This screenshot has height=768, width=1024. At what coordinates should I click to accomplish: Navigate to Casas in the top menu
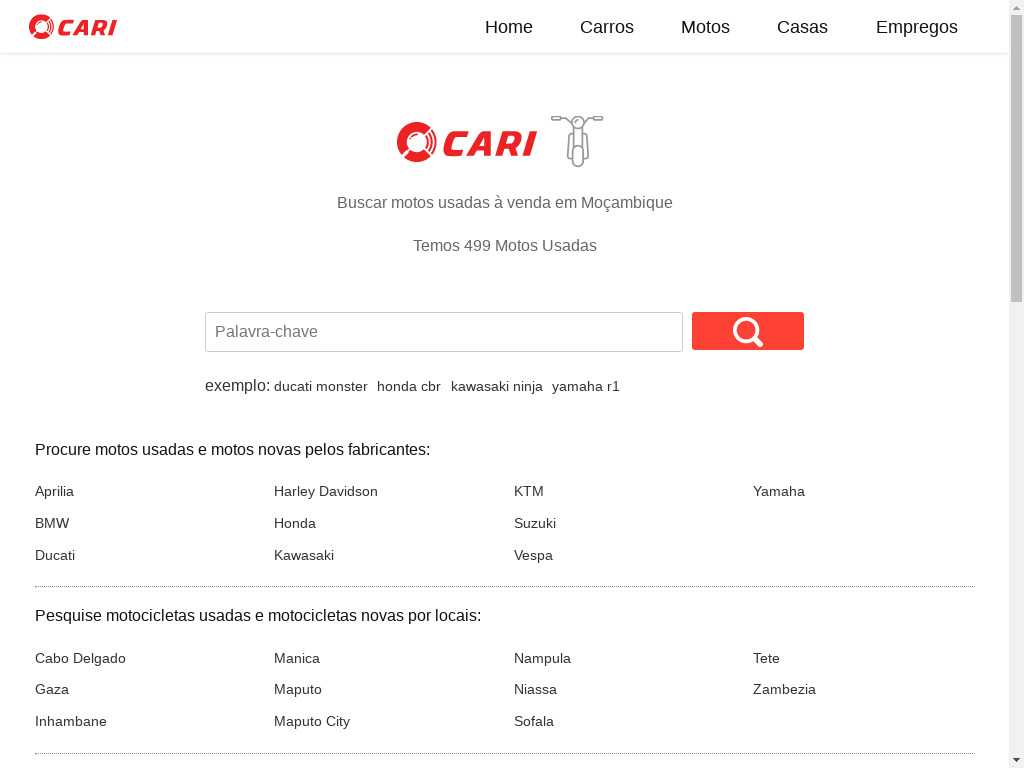(x=802, y=27)
